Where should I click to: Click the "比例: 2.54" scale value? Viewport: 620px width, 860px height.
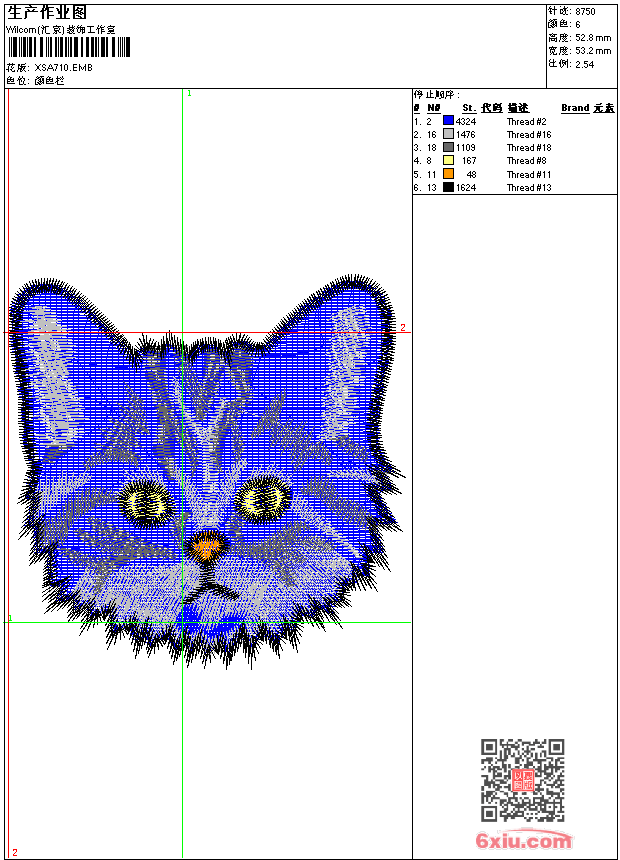571,64
